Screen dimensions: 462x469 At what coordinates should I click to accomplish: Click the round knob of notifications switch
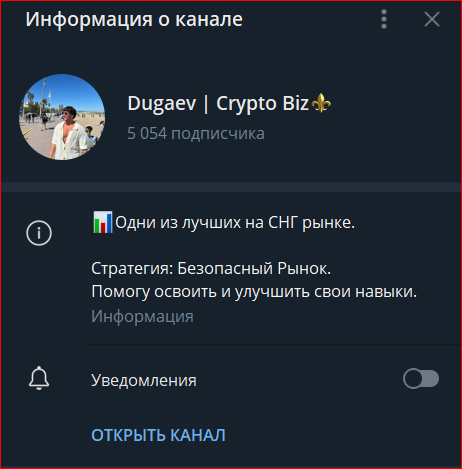tap(413, 379)
